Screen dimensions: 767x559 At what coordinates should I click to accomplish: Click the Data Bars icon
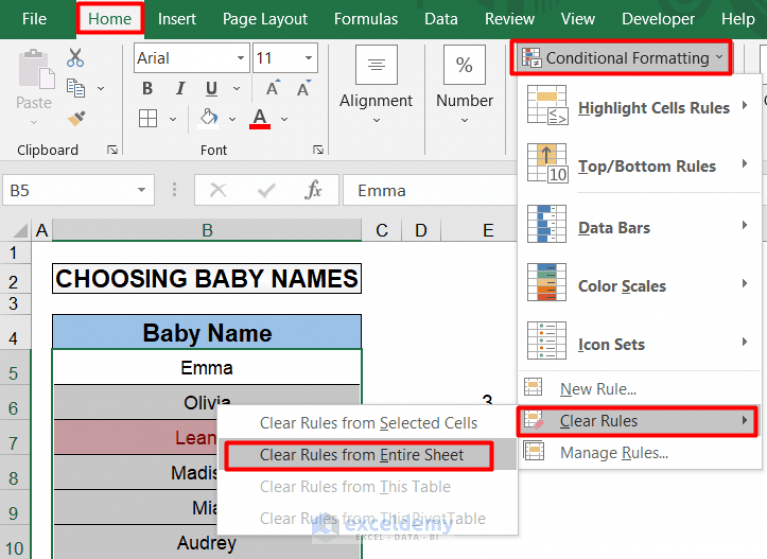pyautogui.click(x=547, y=224)
